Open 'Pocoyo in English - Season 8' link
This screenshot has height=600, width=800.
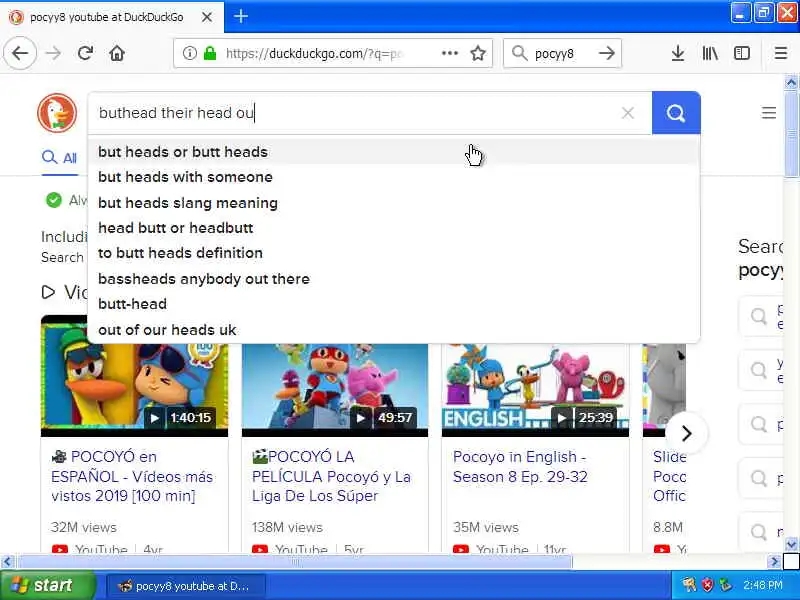(520, 466)
